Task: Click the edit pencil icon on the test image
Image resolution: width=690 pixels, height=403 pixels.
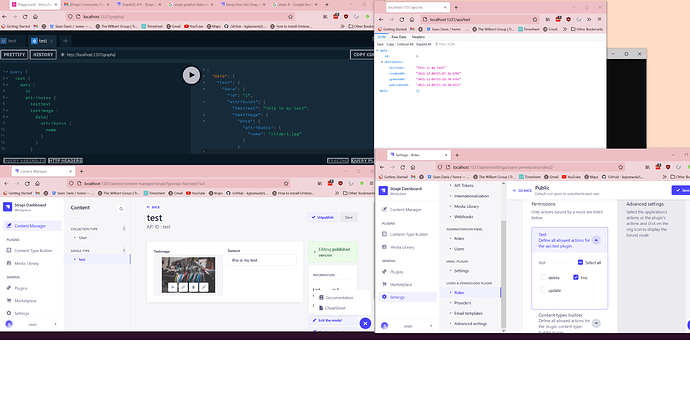Action: [x=203, y=287]
